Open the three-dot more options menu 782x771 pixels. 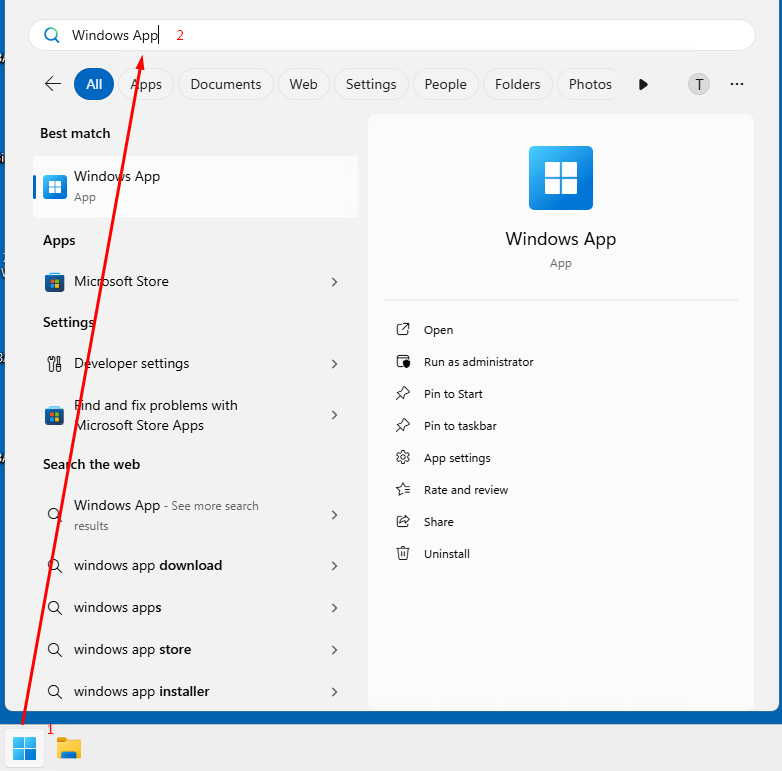737,84
